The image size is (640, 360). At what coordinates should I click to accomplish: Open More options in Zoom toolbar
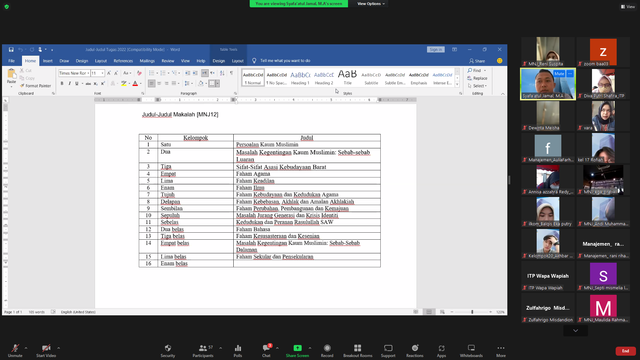(x=501, y=350)
